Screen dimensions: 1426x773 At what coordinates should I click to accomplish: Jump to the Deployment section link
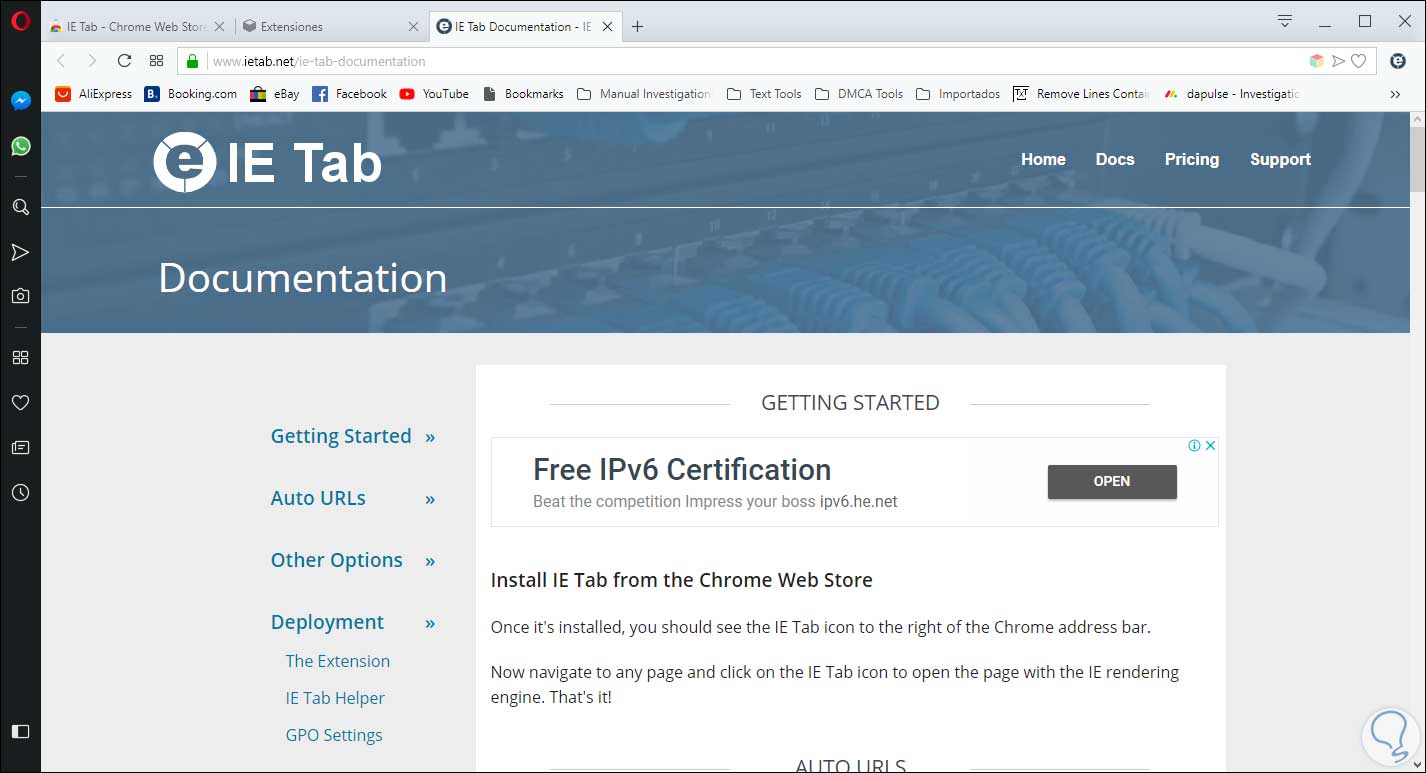pos(327,622)
